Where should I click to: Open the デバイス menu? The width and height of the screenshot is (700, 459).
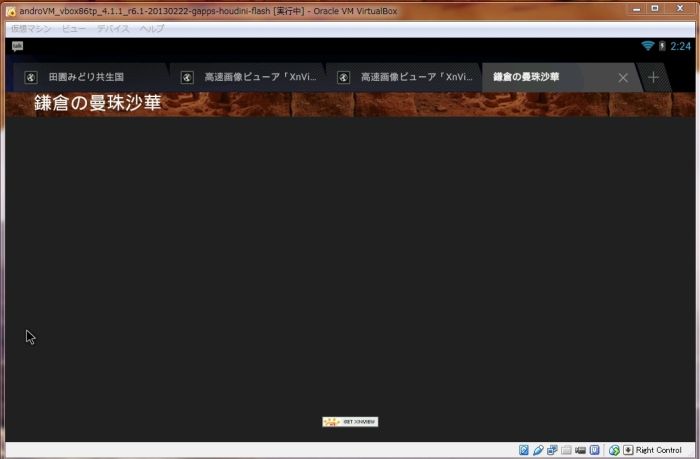click(113, 29)
